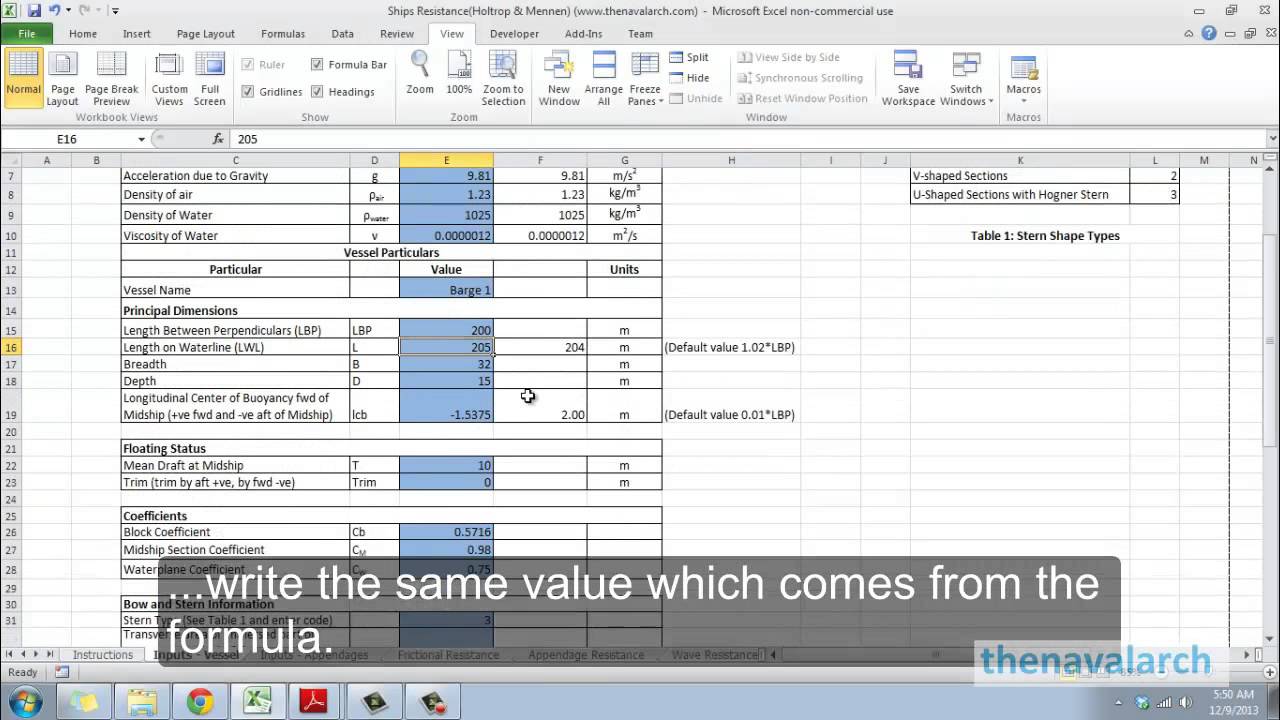Open Google Chrome from taskbar

pyautogui.click(x=200, y=701)
